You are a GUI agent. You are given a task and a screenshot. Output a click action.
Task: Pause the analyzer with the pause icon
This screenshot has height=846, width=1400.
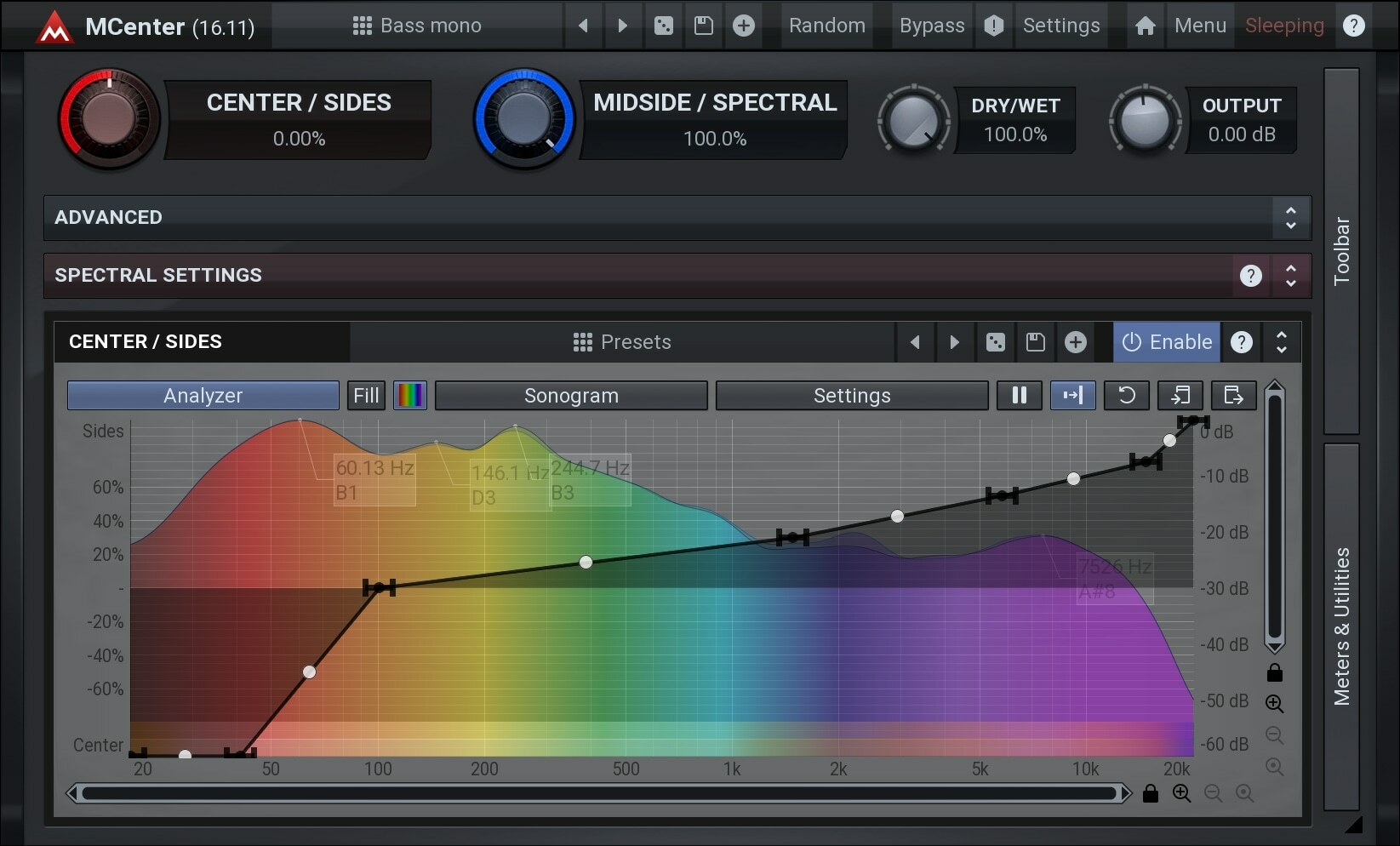pos(1019,395)
